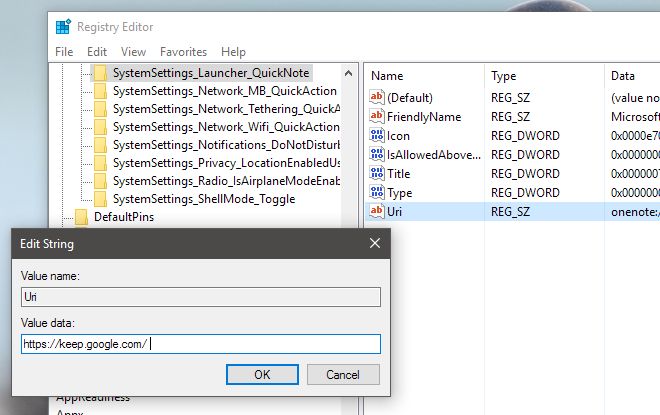Open the File menu
The image size is (660, 415).
(64, 52)
